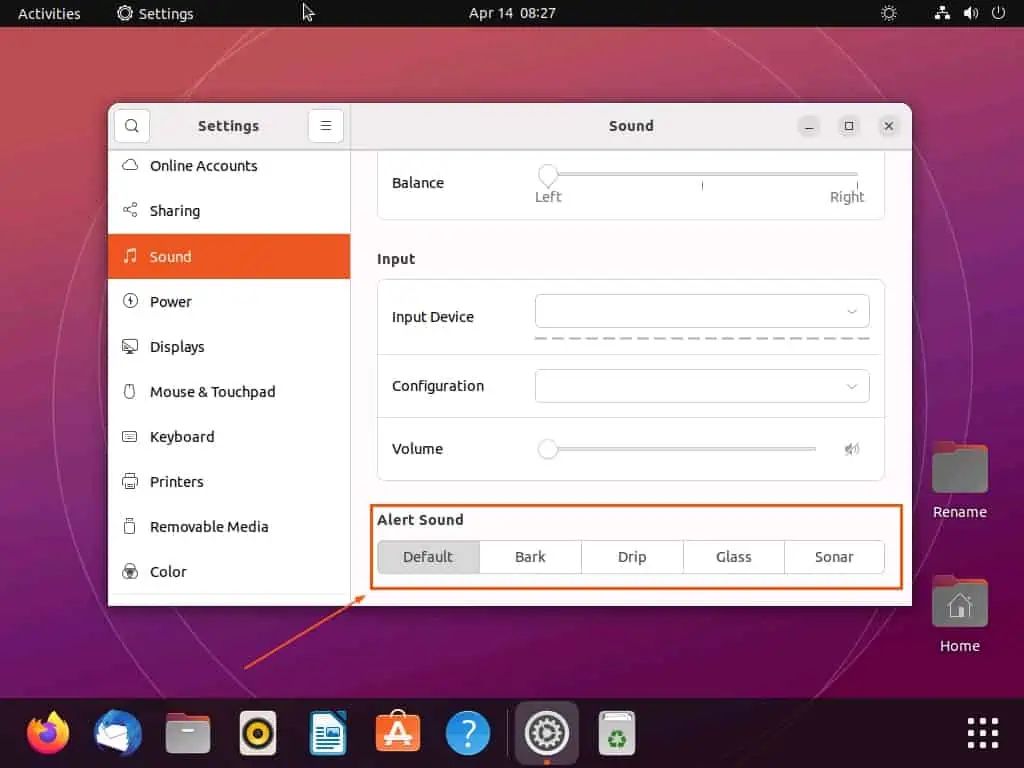1024x768 pixels.
Task: Launch Rhythmbox from the dock
Action: (x=258, y=733)
